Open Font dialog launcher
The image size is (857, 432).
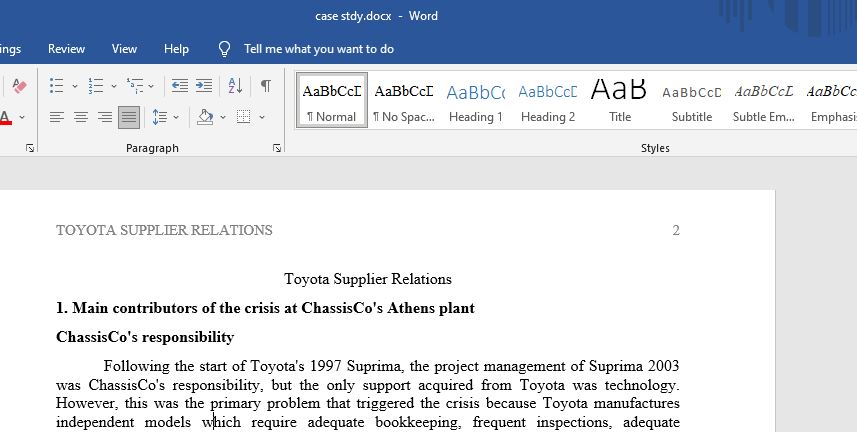tap(30, 148)
